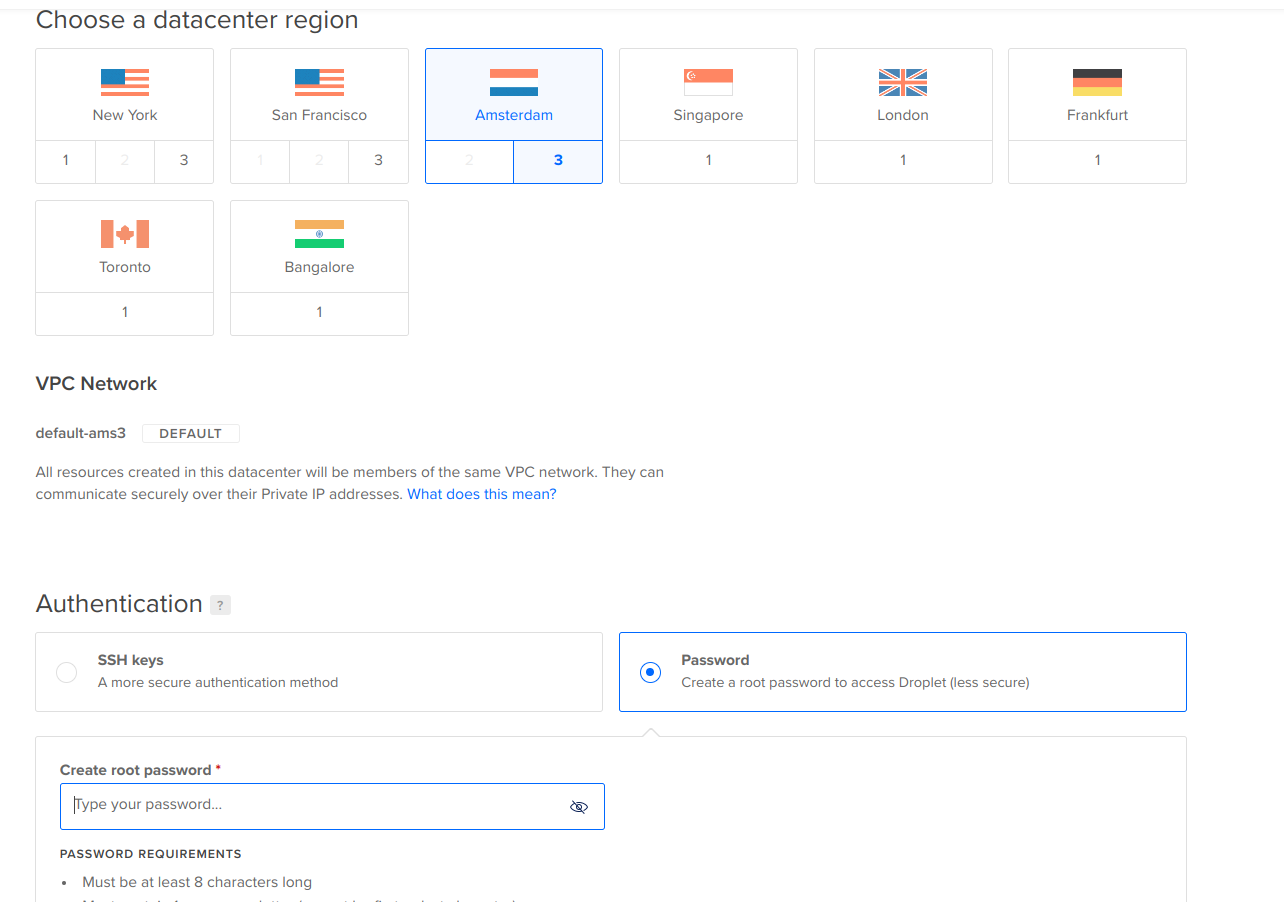Choose the Toronto Canadian flag icon
The width and height of the screenshot is (1284, 902).
[x=125, y=234]
